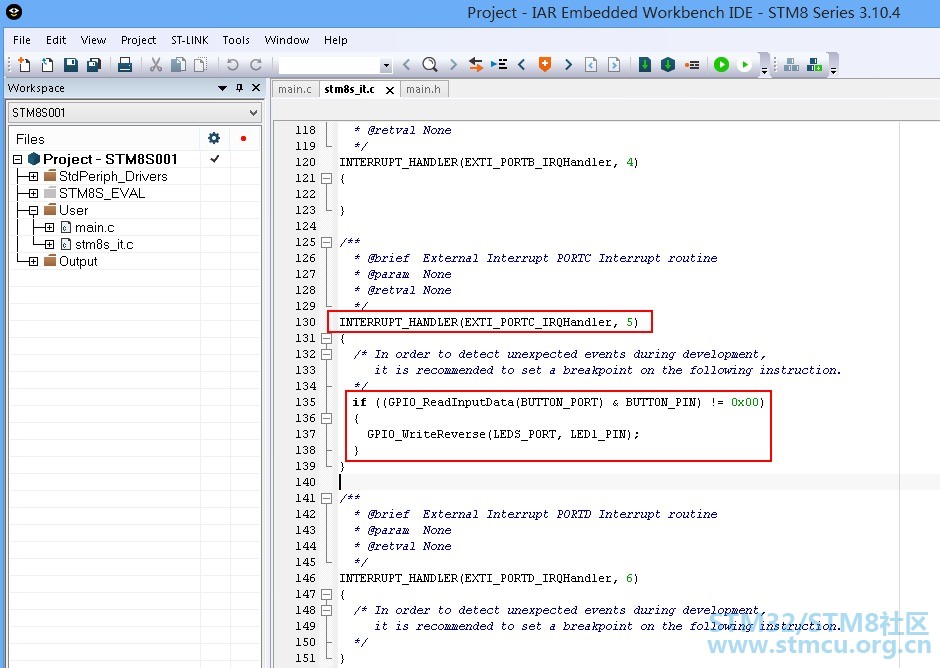Click the Redo arrow icon
940x668 pixels.
[x=256, y=64]
